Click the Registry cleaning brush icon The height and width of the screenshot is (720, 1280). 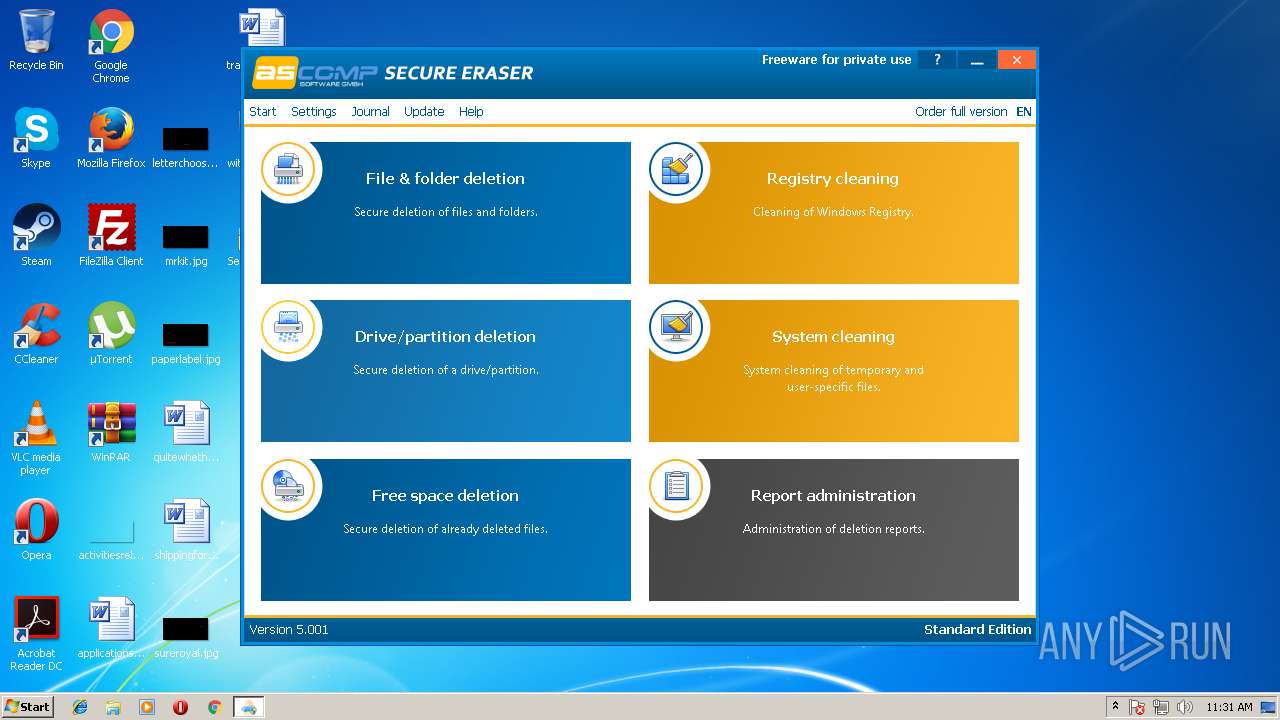click(x=676, y=169)
